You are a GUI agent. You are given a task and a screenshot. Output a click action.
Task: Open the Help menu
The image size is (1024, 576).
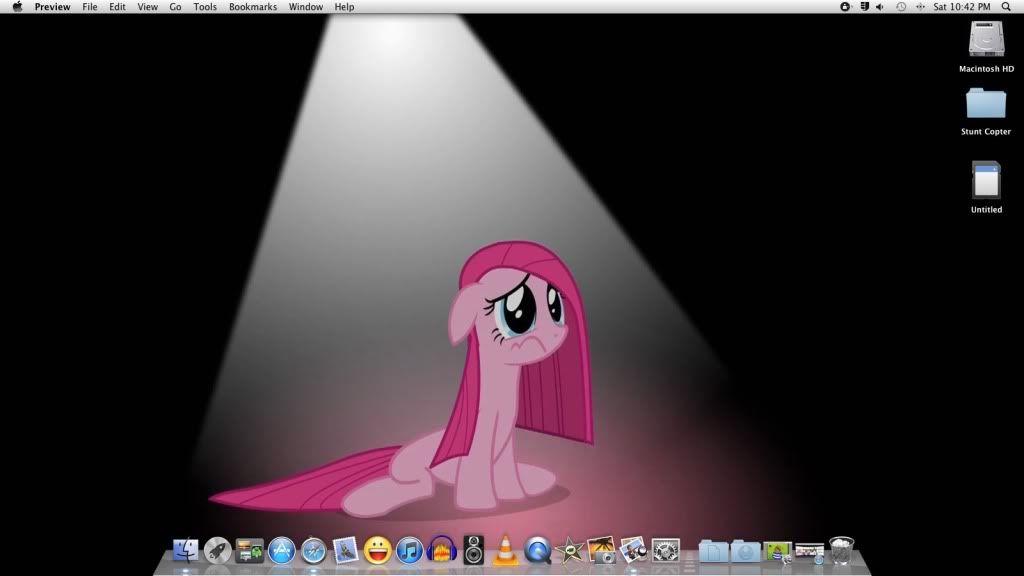click(344, 7)
